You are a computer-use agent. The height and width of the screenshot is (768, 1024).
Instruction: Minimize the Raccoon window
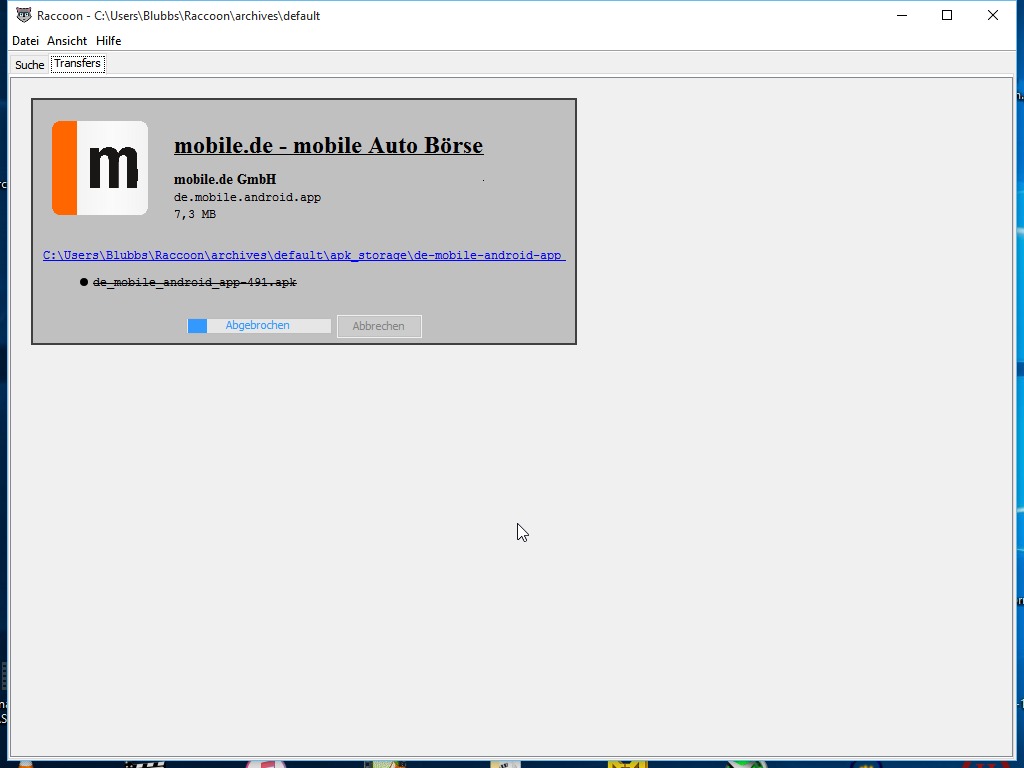pos(902,15)
